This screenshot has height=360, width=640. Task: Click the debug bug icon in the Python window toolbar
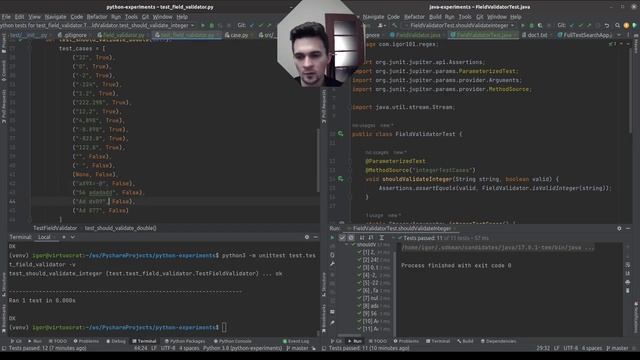point(211,25)
